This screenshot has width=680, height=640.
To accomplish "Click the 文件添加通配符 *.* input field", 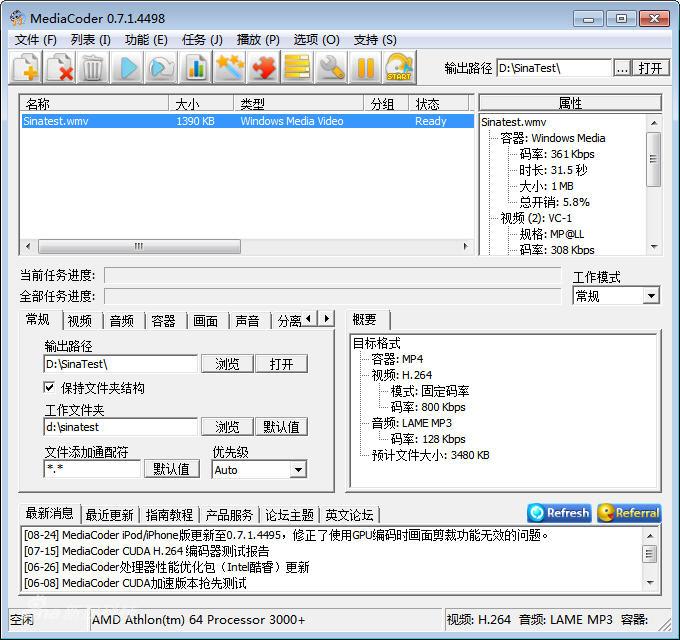I will [x=92, y=469].
